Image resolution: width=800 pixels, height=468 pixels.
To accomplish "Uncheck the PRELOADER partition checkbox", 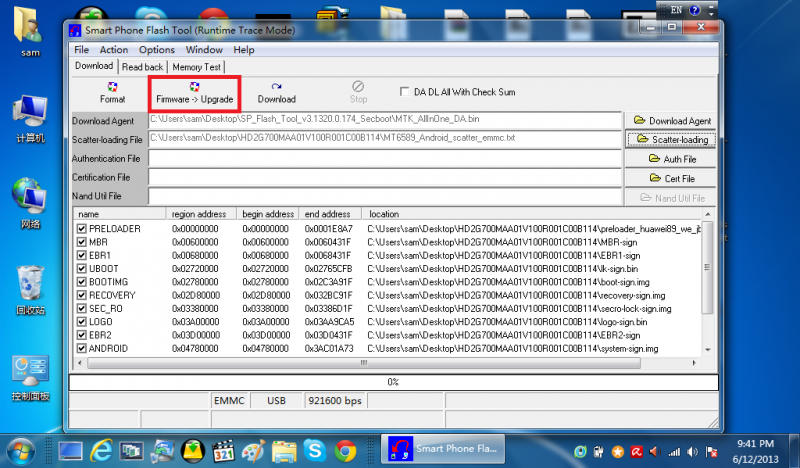I will click(82, 229).
